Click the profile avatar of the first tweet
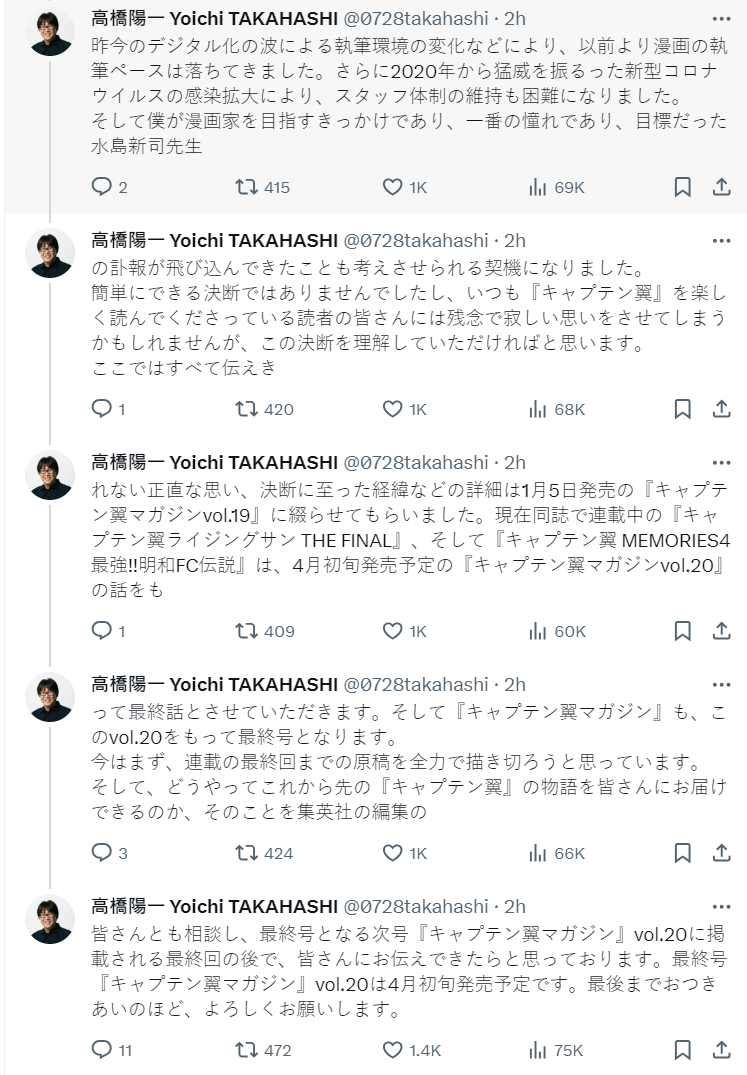Image resolution: width=747 pixels, height=1075 pixels. pos(49,31)
